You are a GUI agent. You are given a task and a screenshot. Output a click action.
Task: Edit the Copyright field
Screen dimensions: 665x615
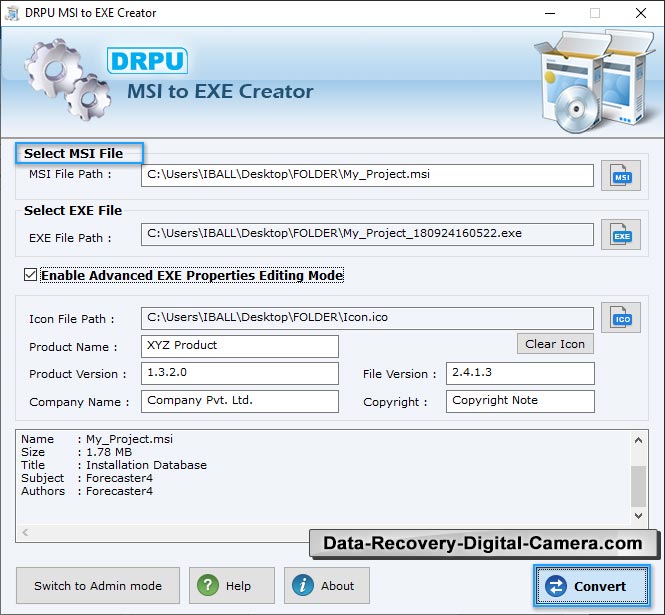(x=520, y=401)
